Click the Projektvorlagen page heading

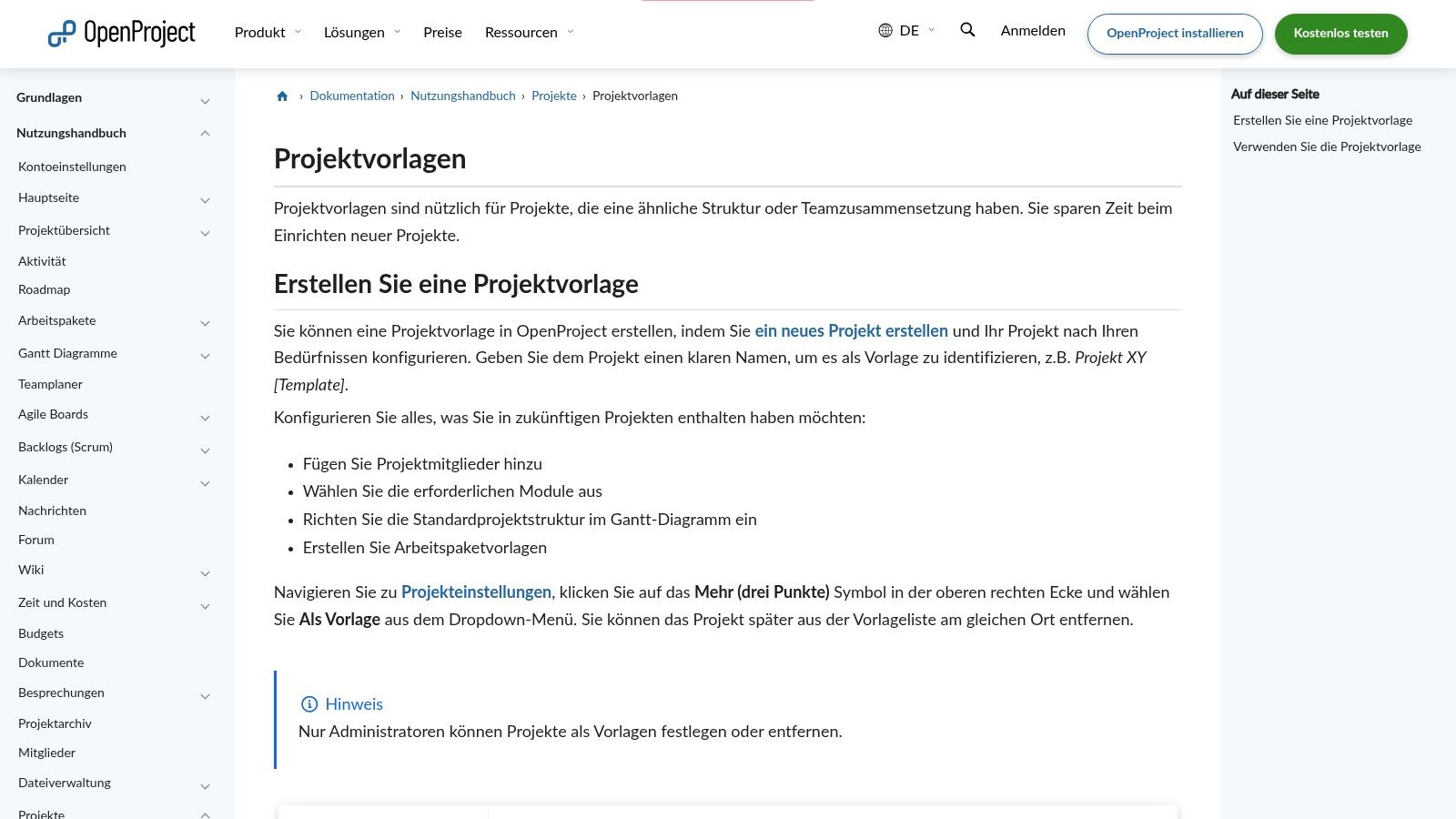pyautogui.click(x=369, y=158)
